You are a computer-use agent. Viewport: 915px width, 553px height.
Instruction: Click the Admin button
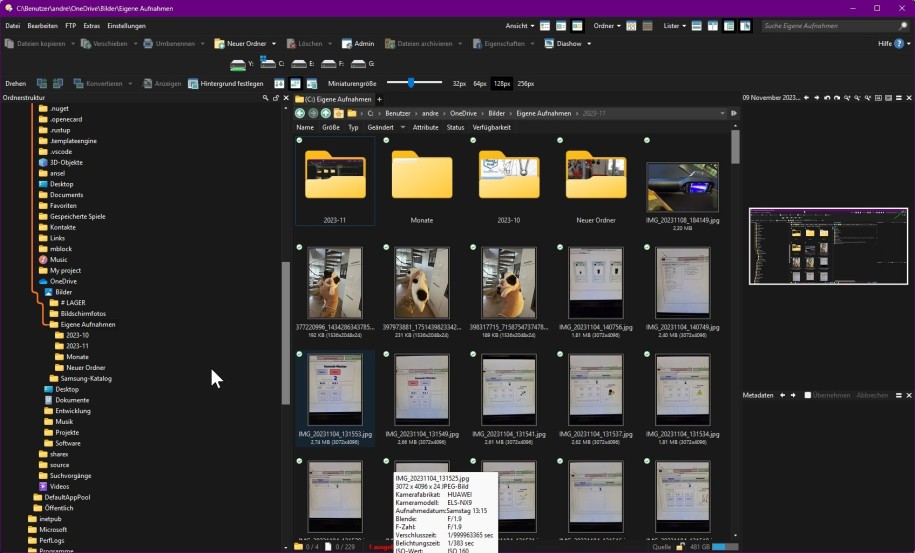tap(358, 44)
